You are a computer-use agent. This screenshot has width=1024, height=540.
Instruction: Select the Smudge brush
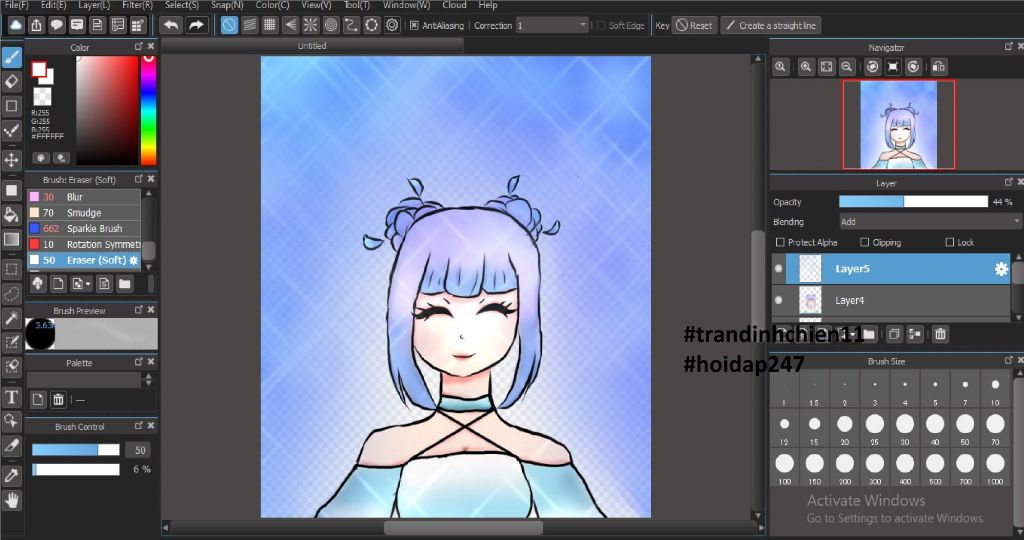pyautogui.click(x=84, y=213)
